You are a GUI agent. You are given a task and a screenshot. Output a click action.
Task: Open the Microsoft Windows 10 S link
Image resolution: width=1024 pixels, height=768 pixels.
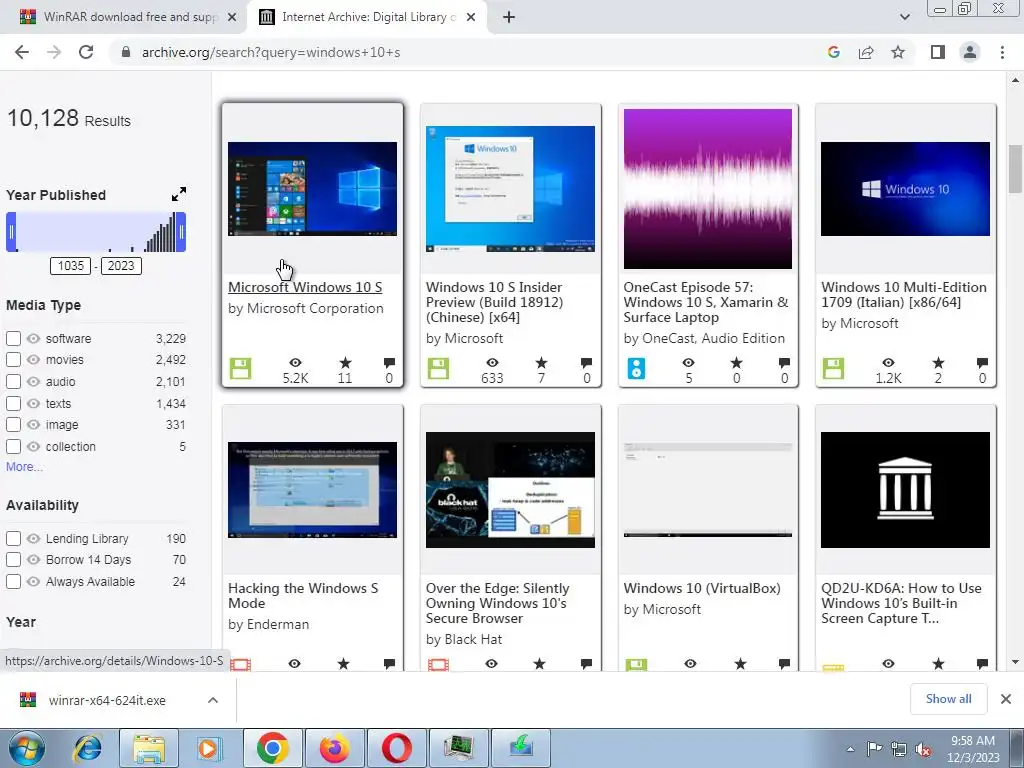305,287
